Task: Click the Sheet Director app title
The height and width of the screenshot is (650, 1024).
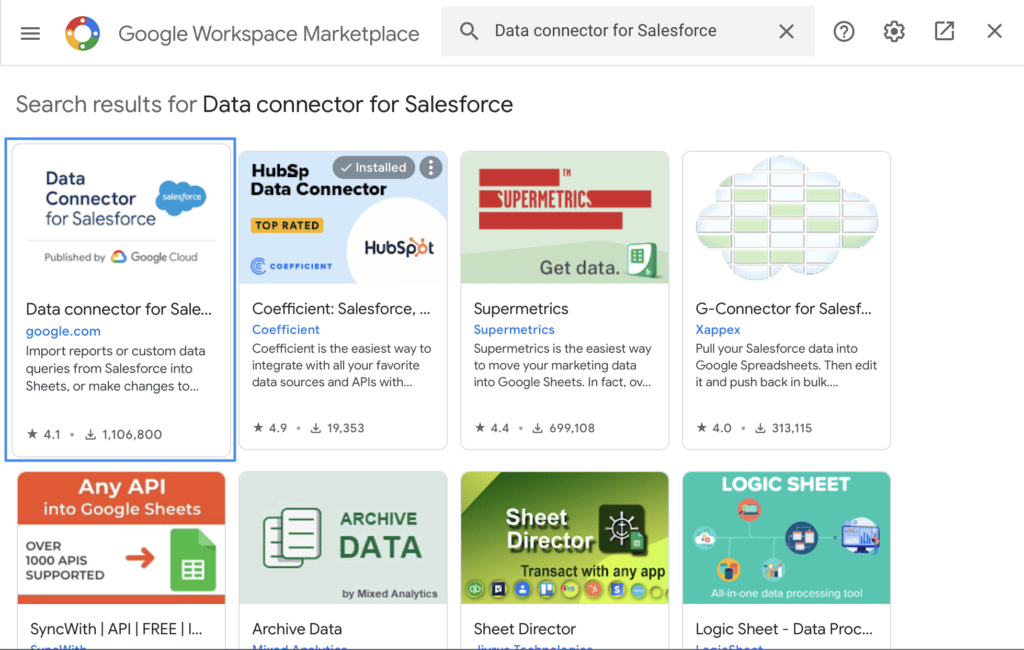Action: point(524,629)
